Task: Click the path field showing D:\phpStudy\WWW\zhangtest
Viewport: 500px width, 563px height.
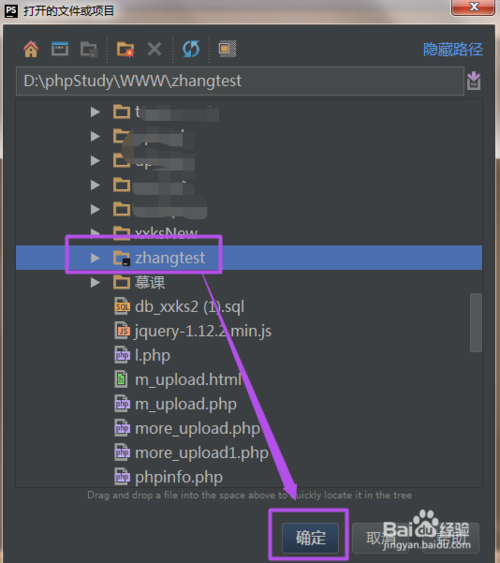Action: tap(240, 81)
